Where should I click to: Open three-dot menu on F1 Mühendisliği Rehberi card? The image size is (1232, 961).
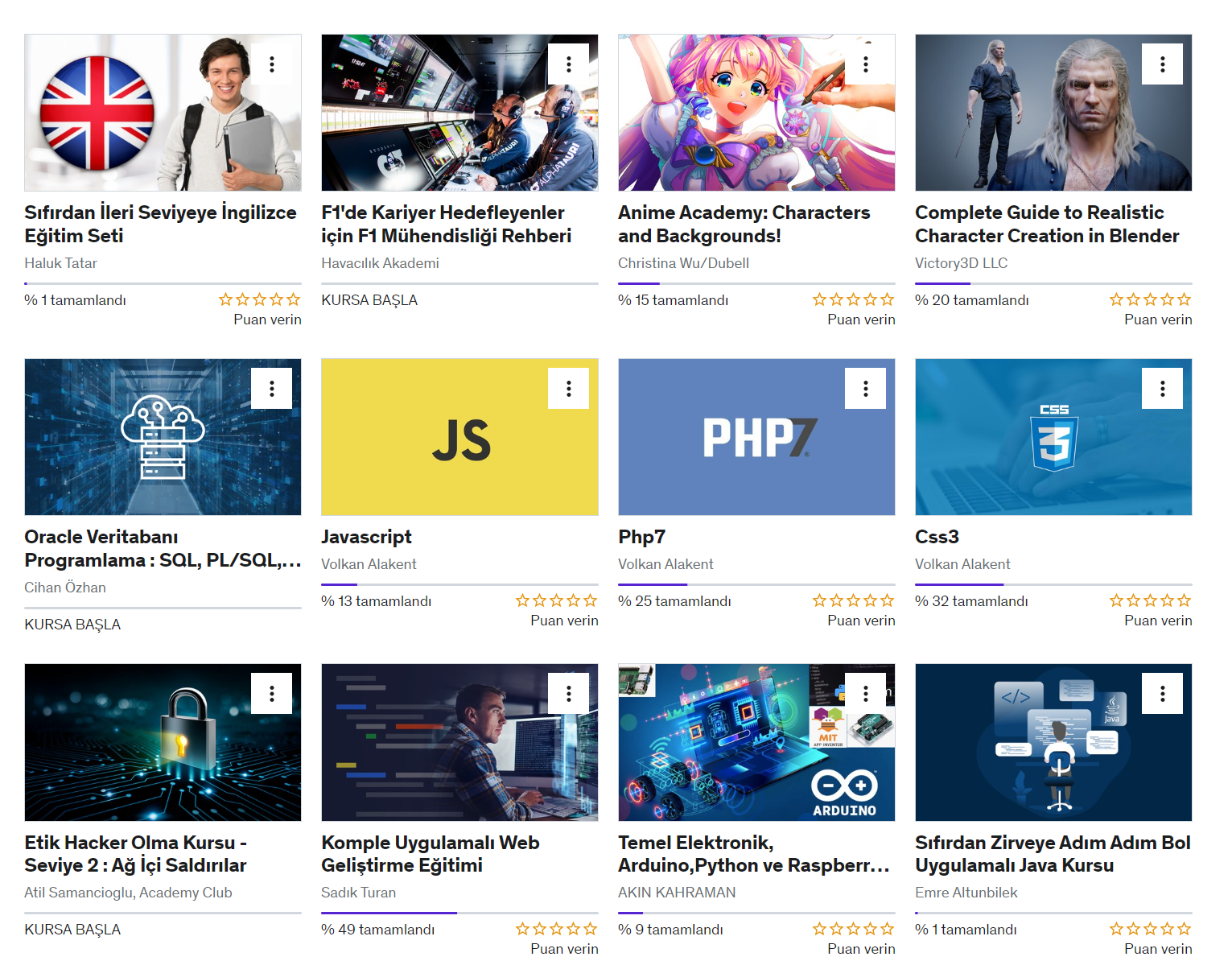[569, 64]
